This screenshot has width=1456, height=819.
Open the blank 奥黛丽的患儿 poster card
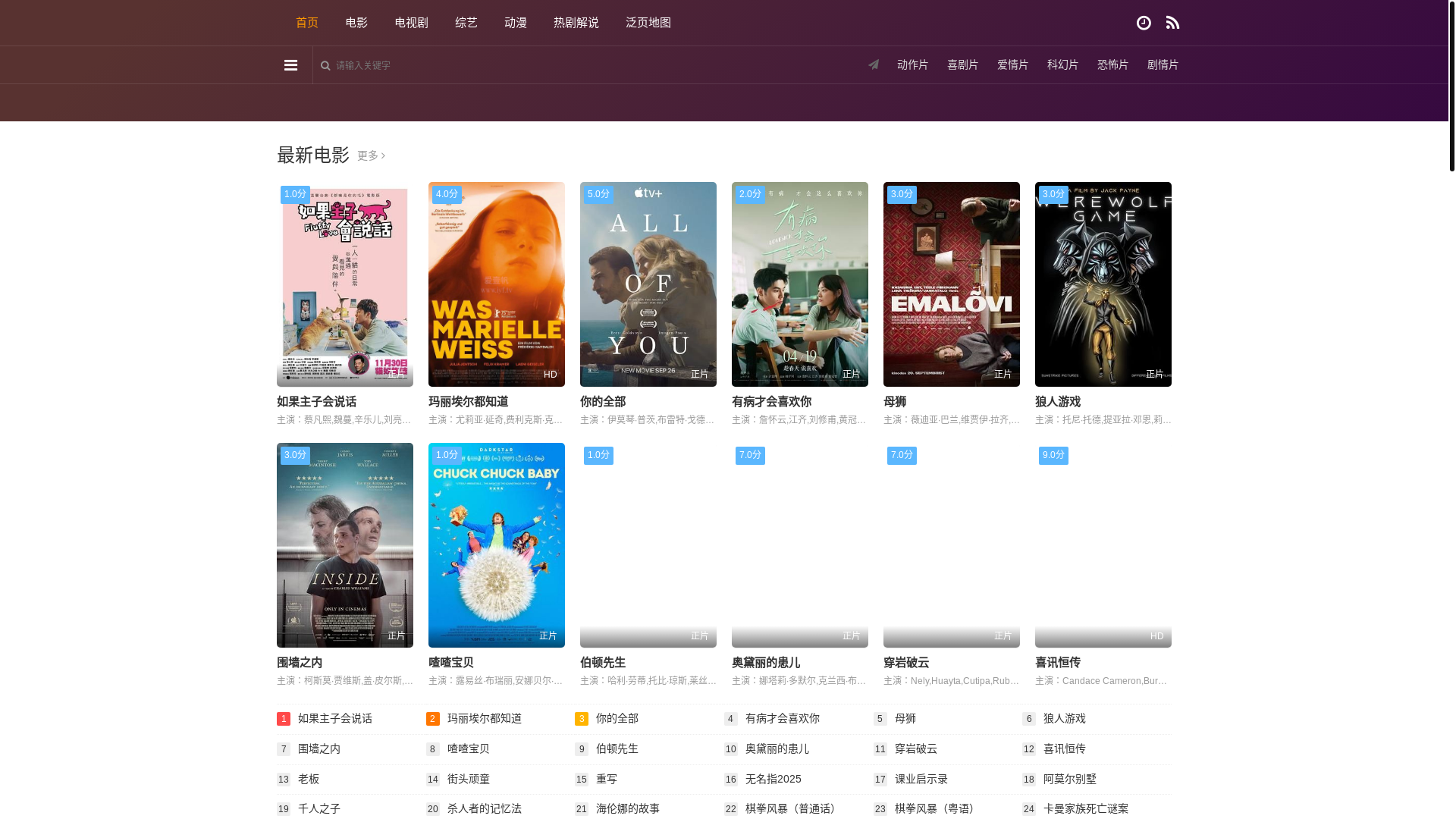800,545
